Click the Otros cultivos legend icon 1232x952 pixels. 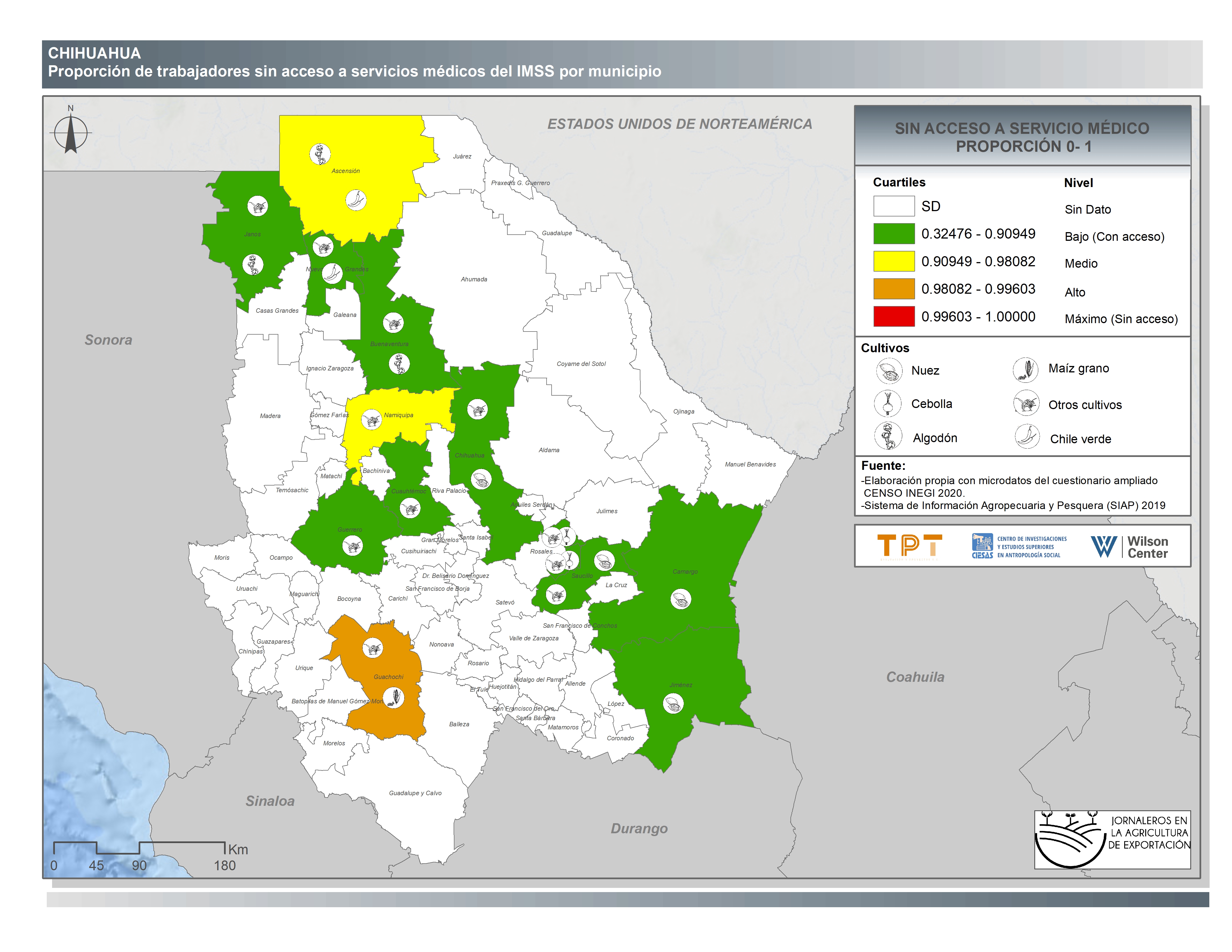(x=1026, y=404)
